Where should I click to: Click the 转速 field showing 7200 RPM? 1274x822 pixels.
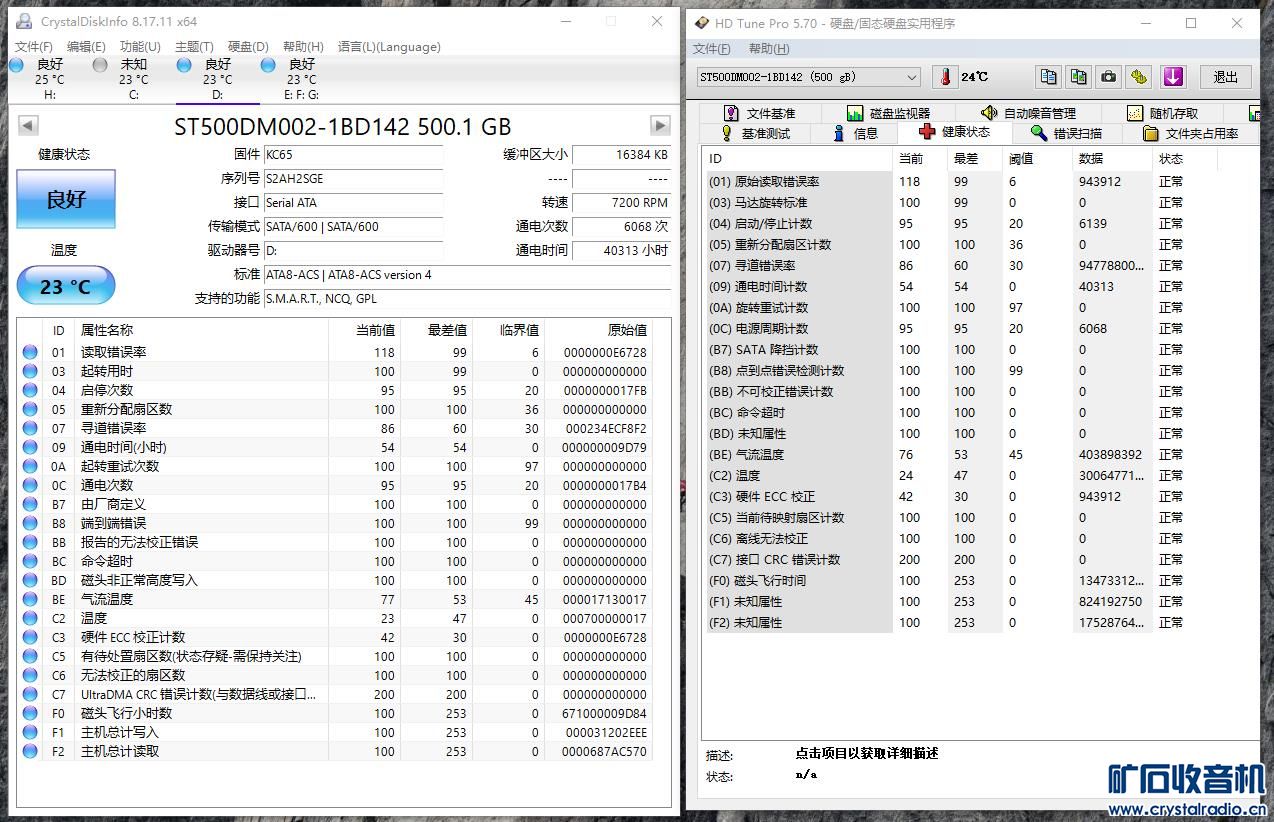621,203
